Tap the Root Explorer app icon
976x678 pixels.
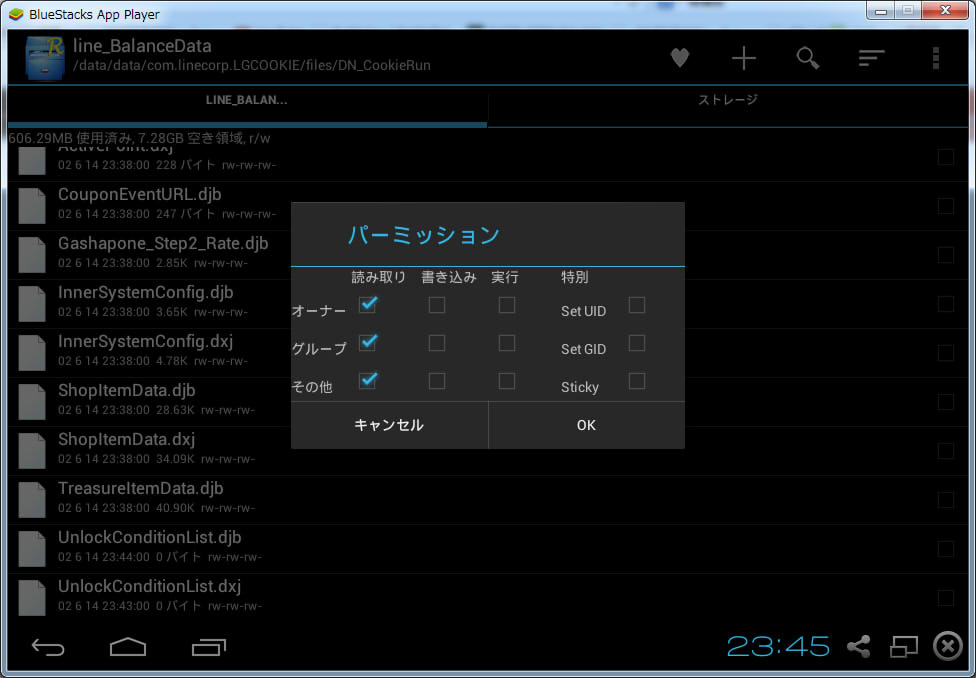pos(45,58)
